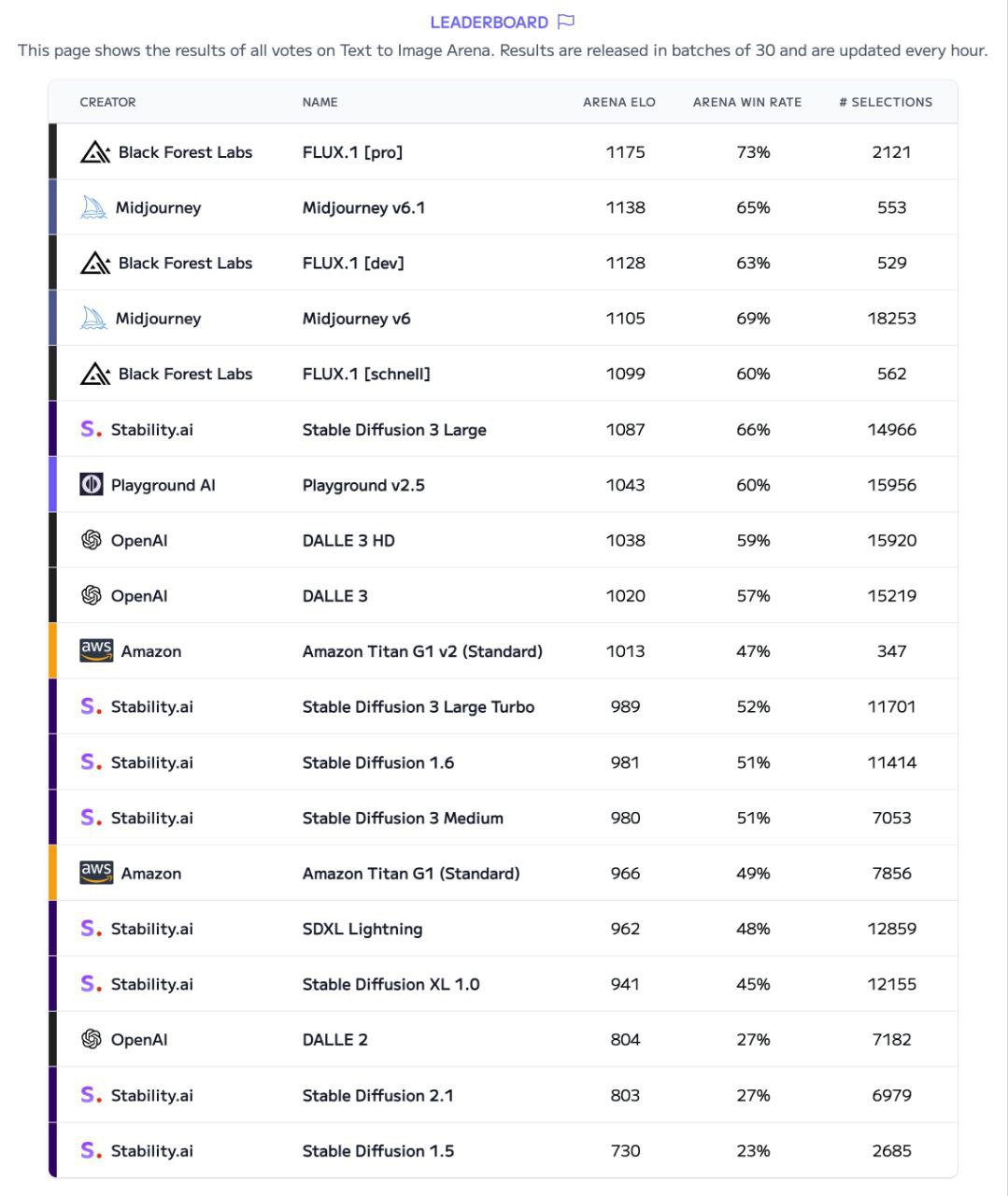Click Stability.ai logo in Stable Diffusion 3 Large row
Viewport: 1008px width, 1196px height.
tap(91, 430)
